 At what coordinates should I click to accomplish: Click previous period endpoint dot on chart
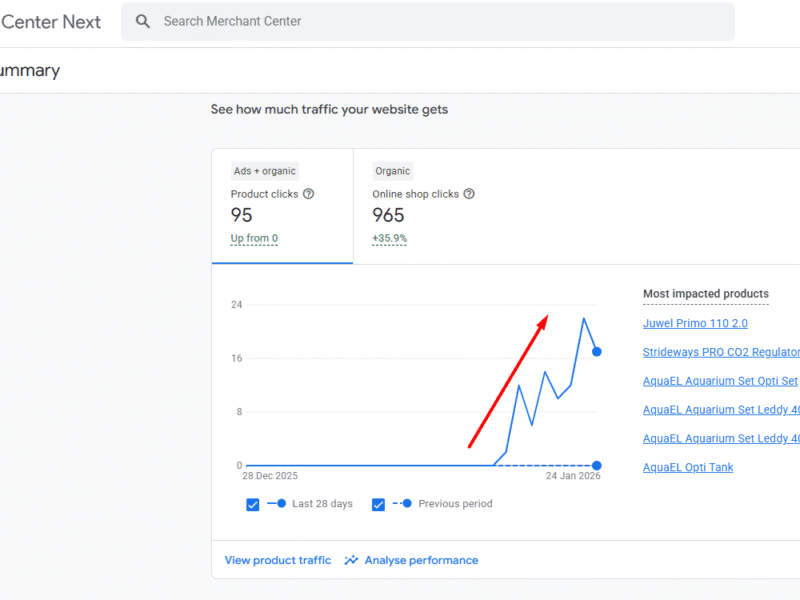pyautogui.click(x=597, y=465)
